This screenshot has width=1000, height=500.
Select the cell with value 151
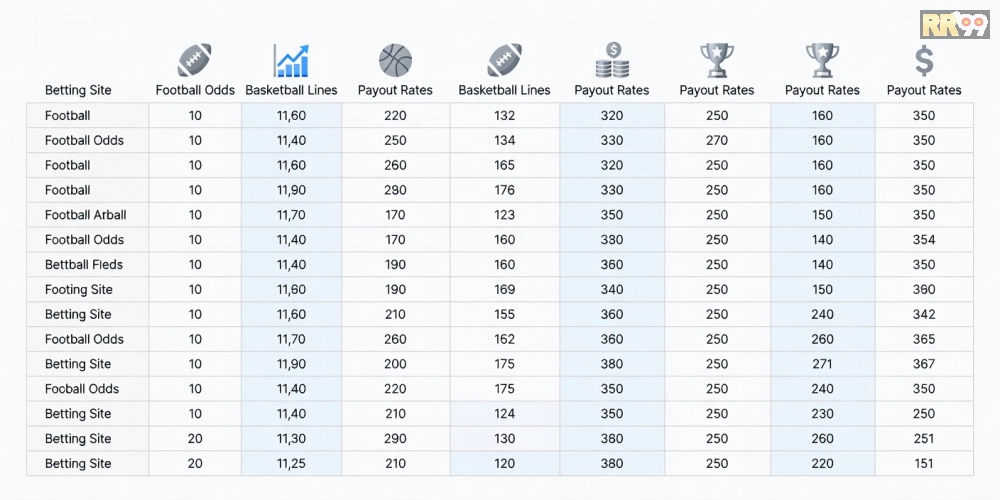924,464
